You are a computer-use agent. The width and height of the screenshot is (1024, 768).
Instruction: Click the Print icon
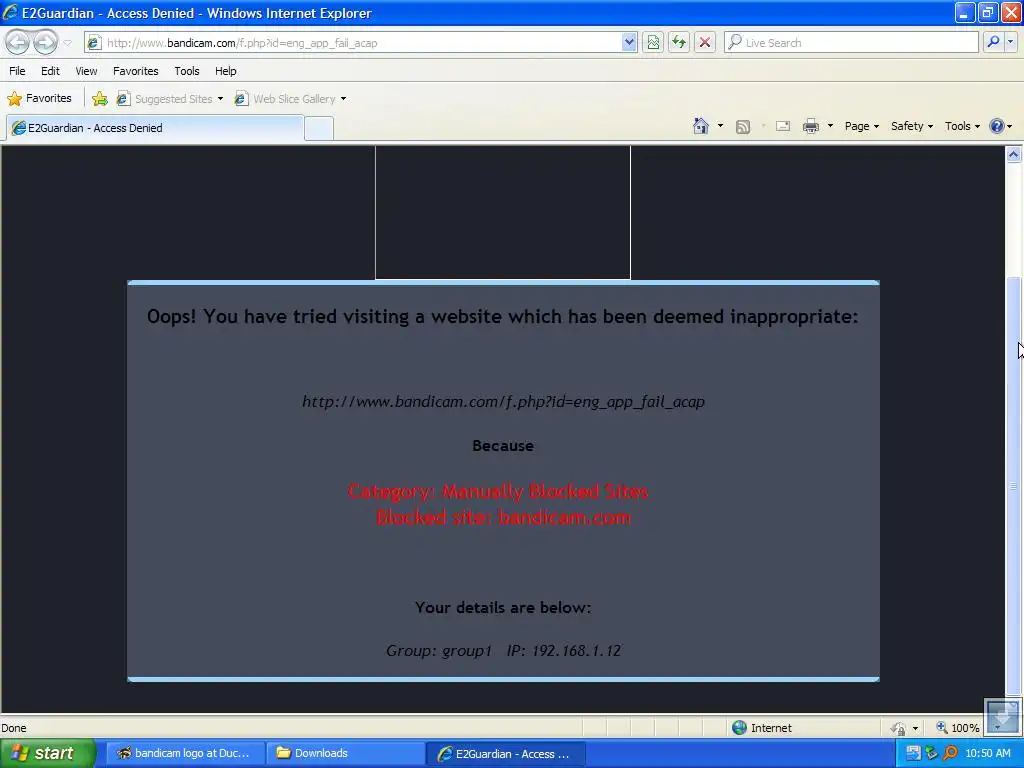coord(810,127)
